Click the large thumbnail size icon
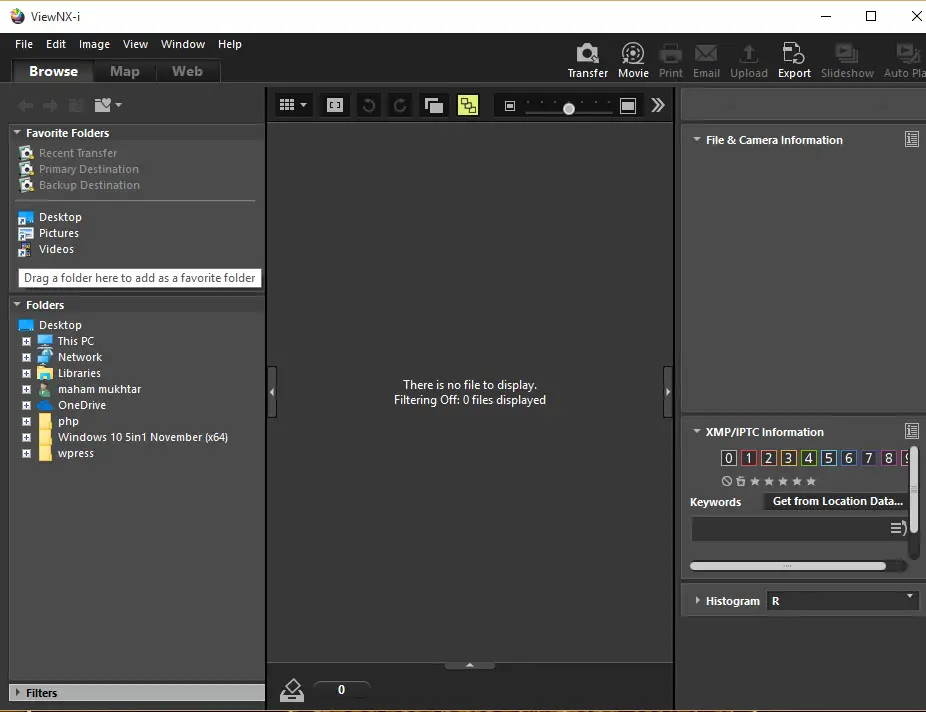 tap(628, 106)
